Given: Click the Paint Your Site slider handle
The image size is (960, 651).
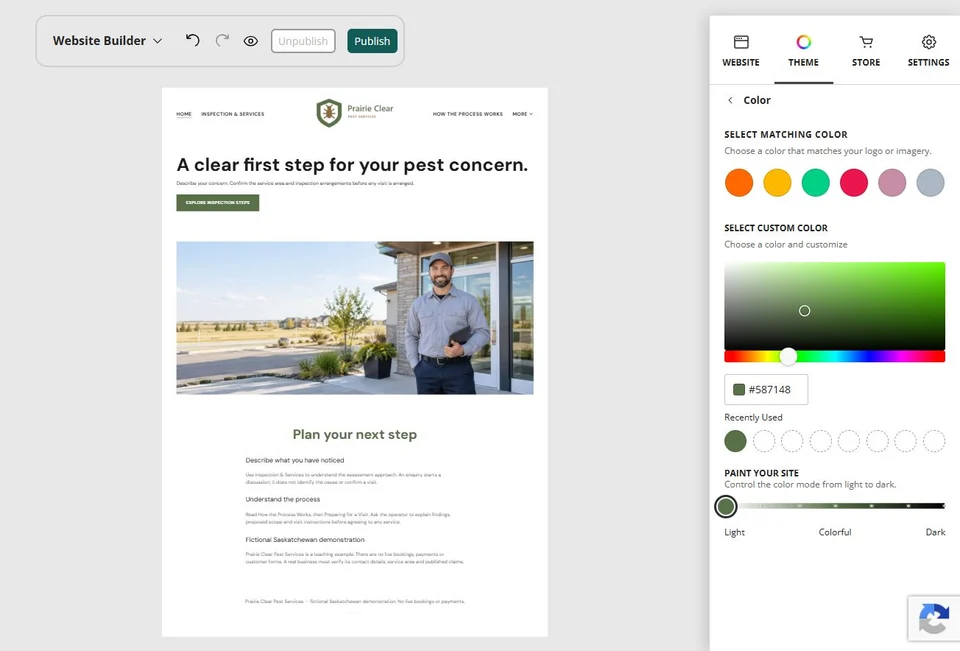Looking at the screenshot, I should (726, 506).
